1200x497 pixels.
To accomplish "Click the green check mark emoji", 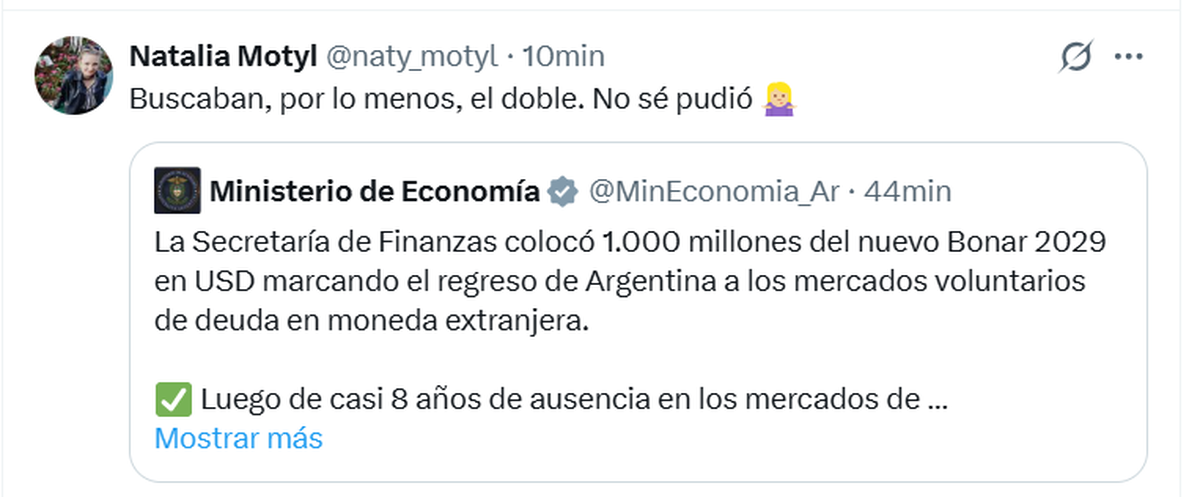I will coord(171,400).
